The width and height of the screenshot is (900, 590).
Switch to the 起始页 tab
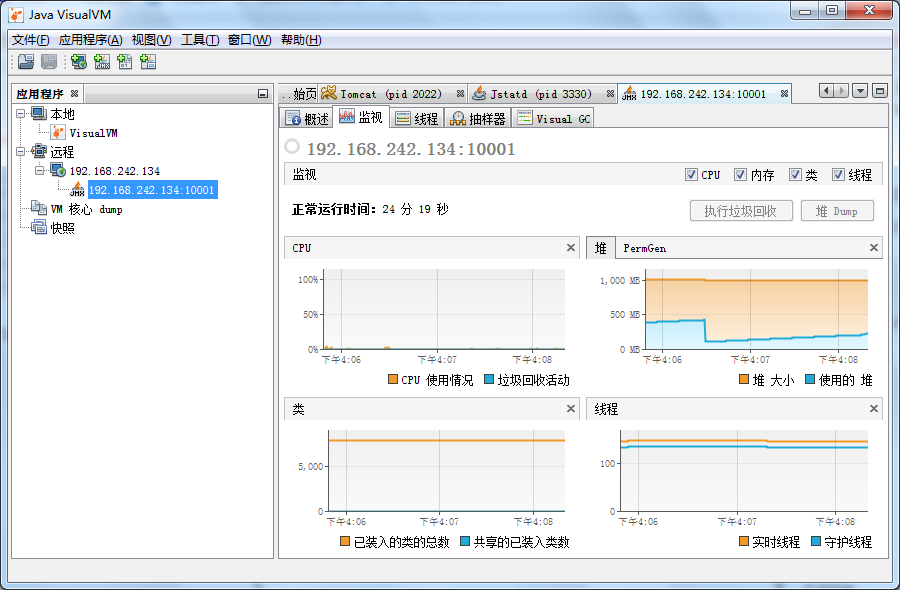298,94
